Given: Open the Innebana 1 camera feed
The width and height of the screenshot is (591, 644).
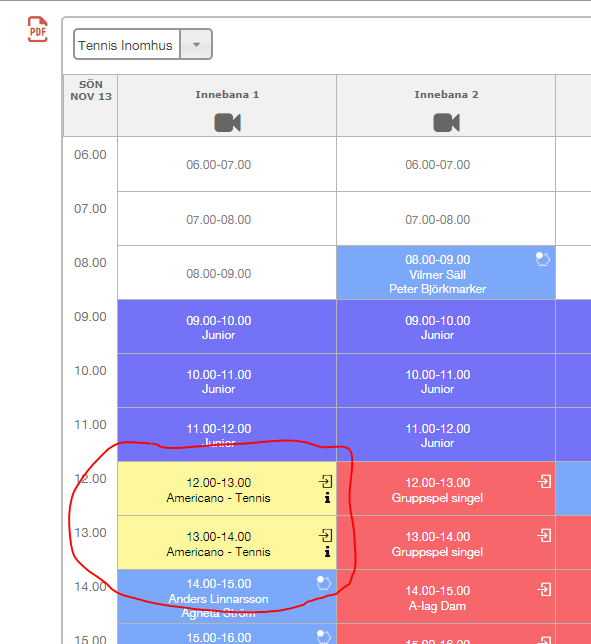Looking at the screenshot, I should [x=228, y=123].
